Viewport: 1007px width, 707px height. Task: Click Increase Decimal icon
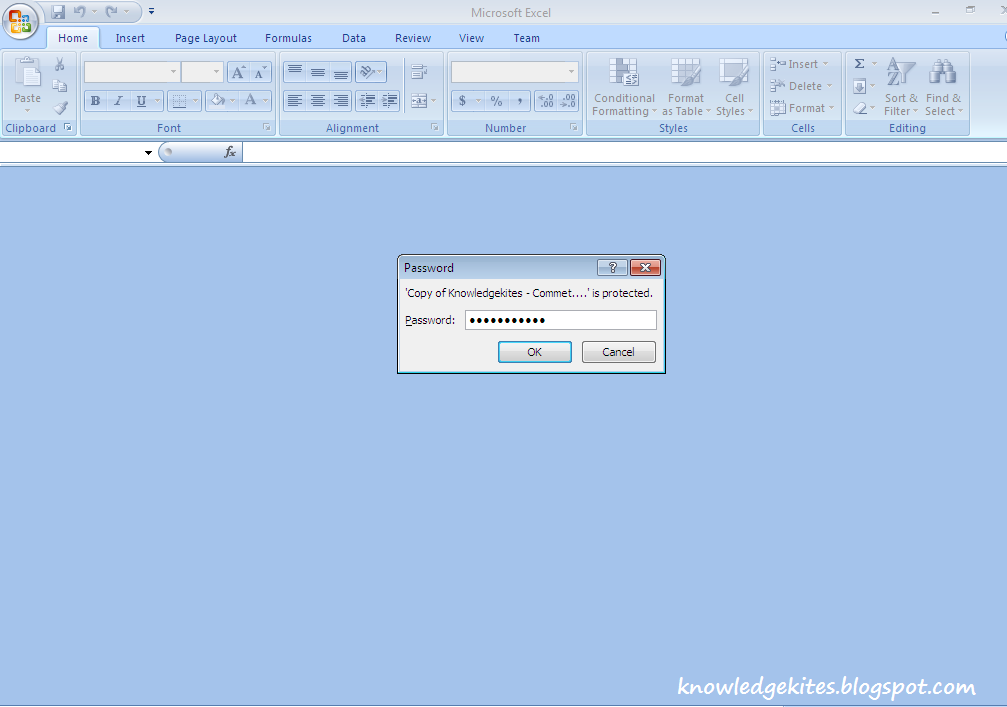[x=546, y=101]
